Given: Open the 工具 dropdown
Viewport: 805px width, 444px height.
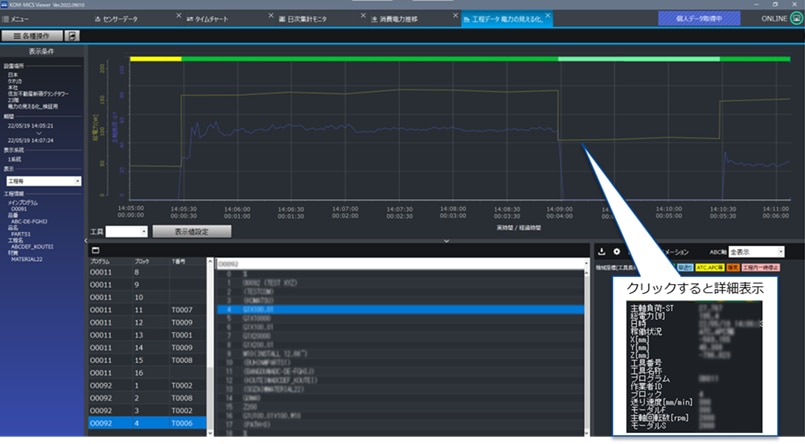Looking at the screenshot, I should click(128, 231).
